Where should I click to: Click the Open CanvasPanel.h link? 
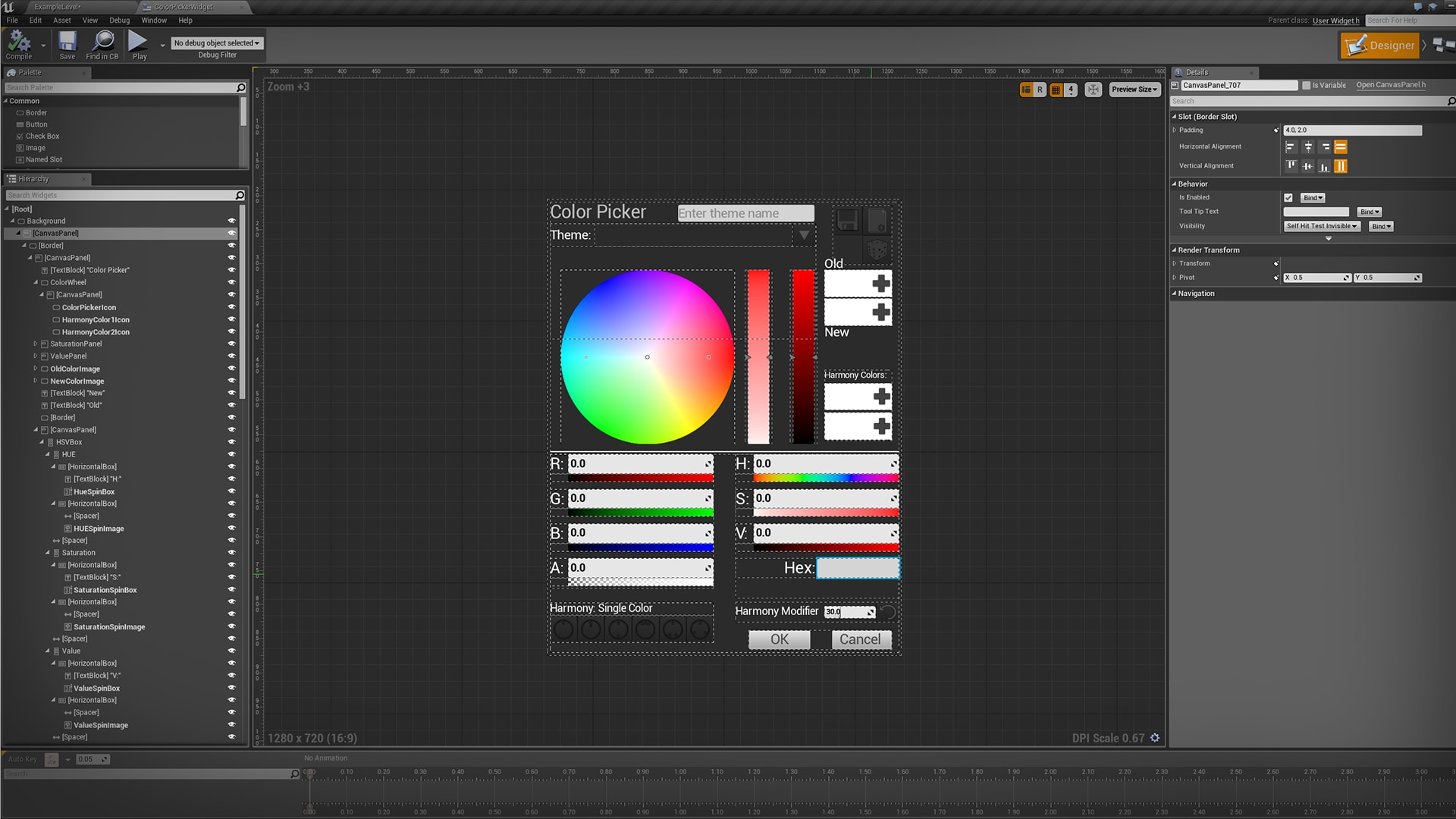pyautogui.click(x=1391, y=85)
